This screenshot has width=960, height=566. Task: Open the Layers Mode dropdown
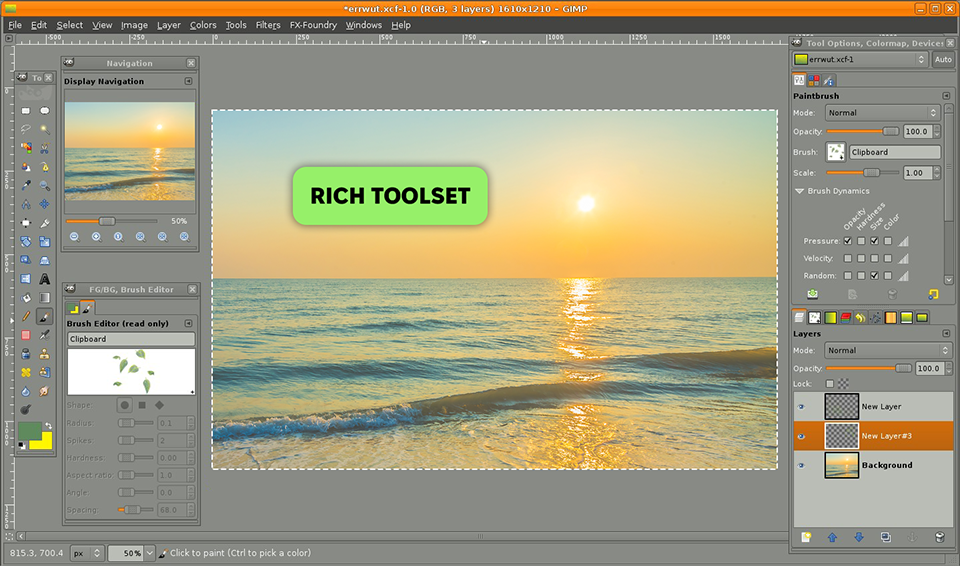tap(889, 350)
